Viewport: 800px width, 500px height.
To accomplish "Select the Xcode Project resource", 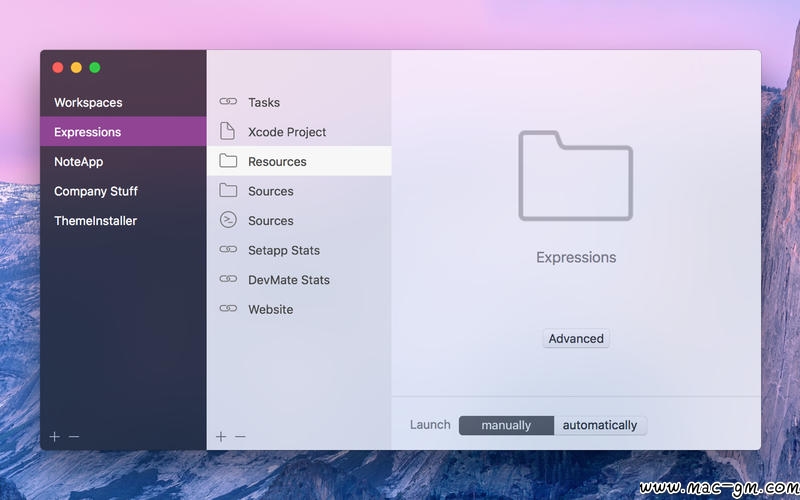I will click(x=299, y=132).
